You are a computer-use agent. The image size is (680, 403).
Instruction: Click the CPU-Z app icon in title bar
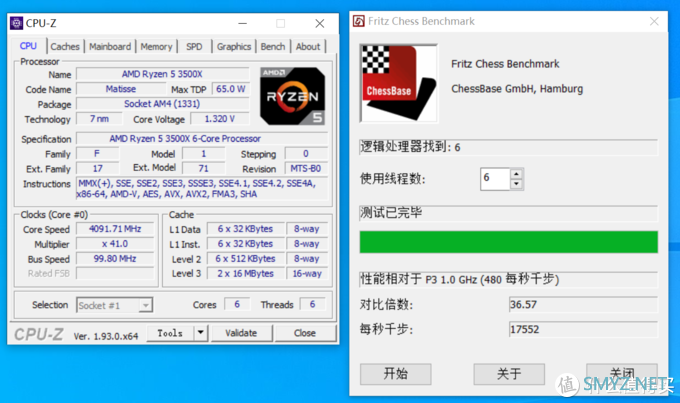coord(16,23)
